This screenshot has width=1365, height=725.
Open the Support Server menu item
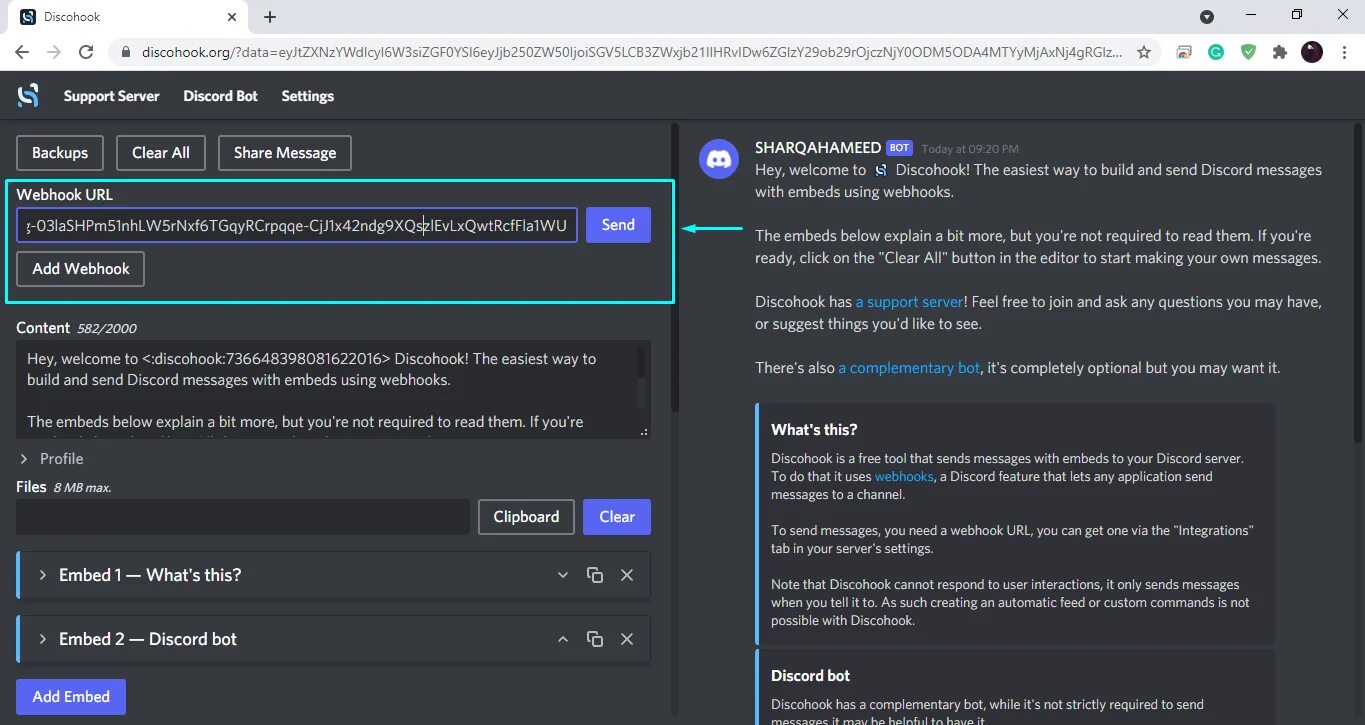tap(111, 96)
